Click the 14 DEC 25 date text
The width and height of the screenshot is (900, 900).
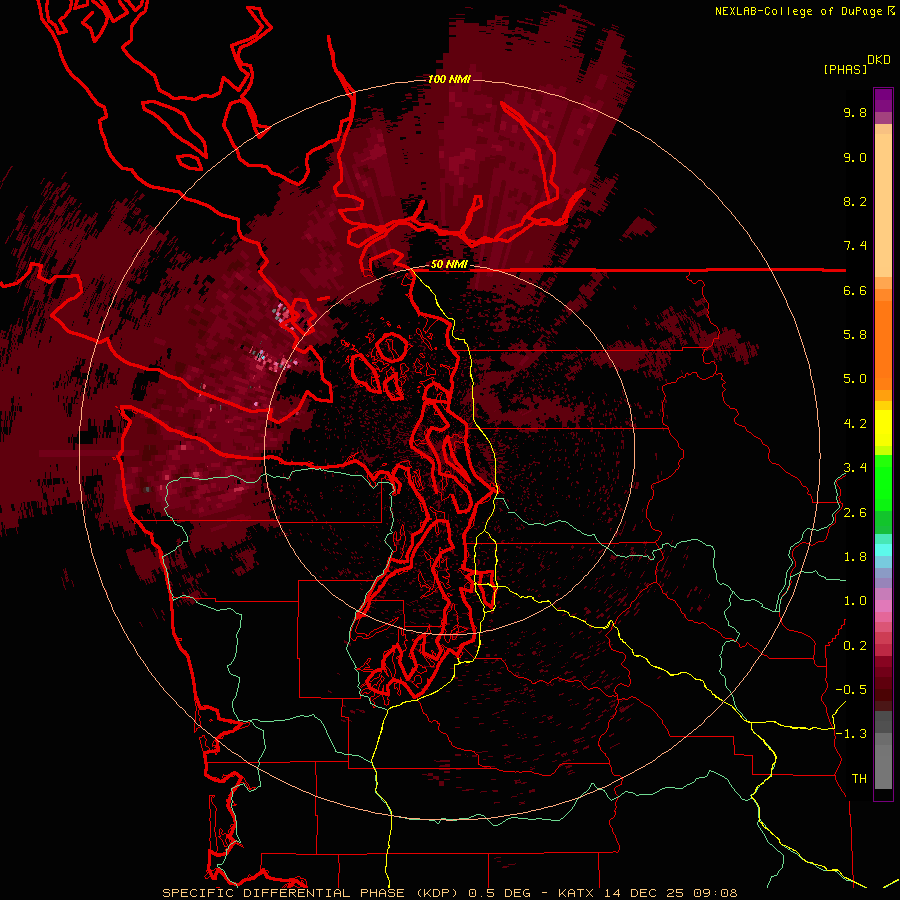(646, 893)
